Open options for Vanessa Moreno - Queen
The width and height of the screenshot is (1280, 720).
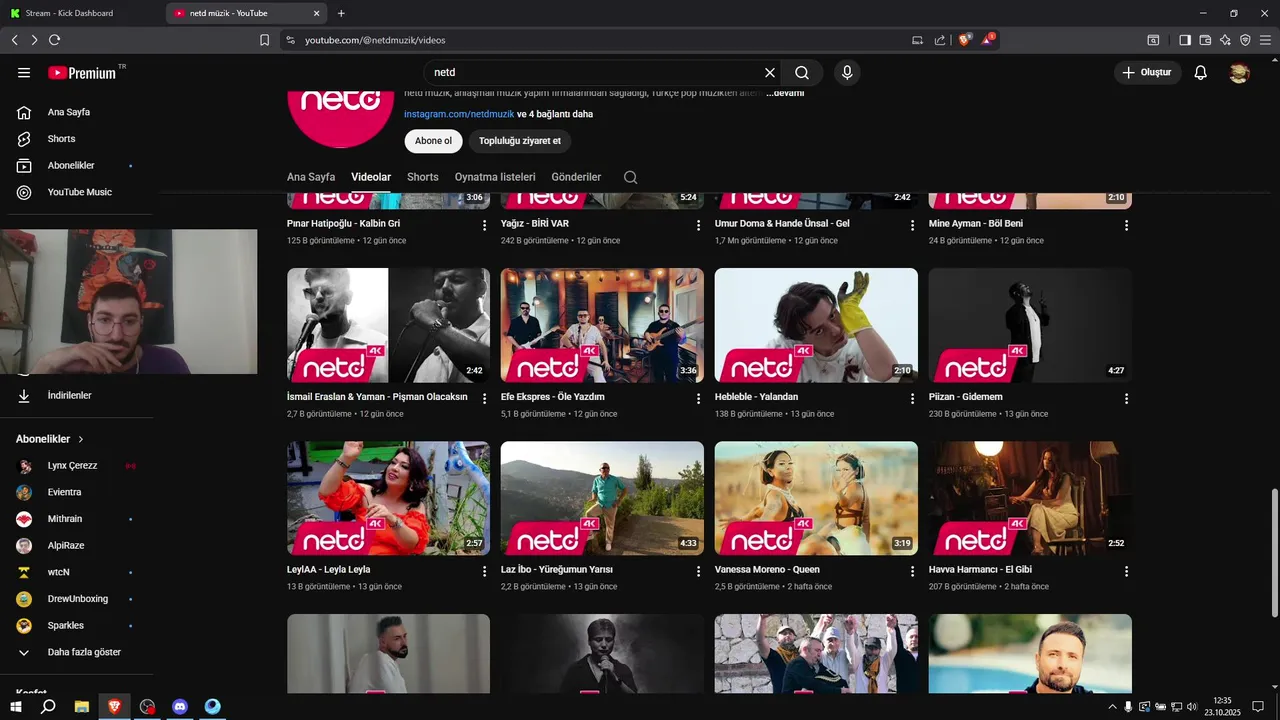point(913,571)
